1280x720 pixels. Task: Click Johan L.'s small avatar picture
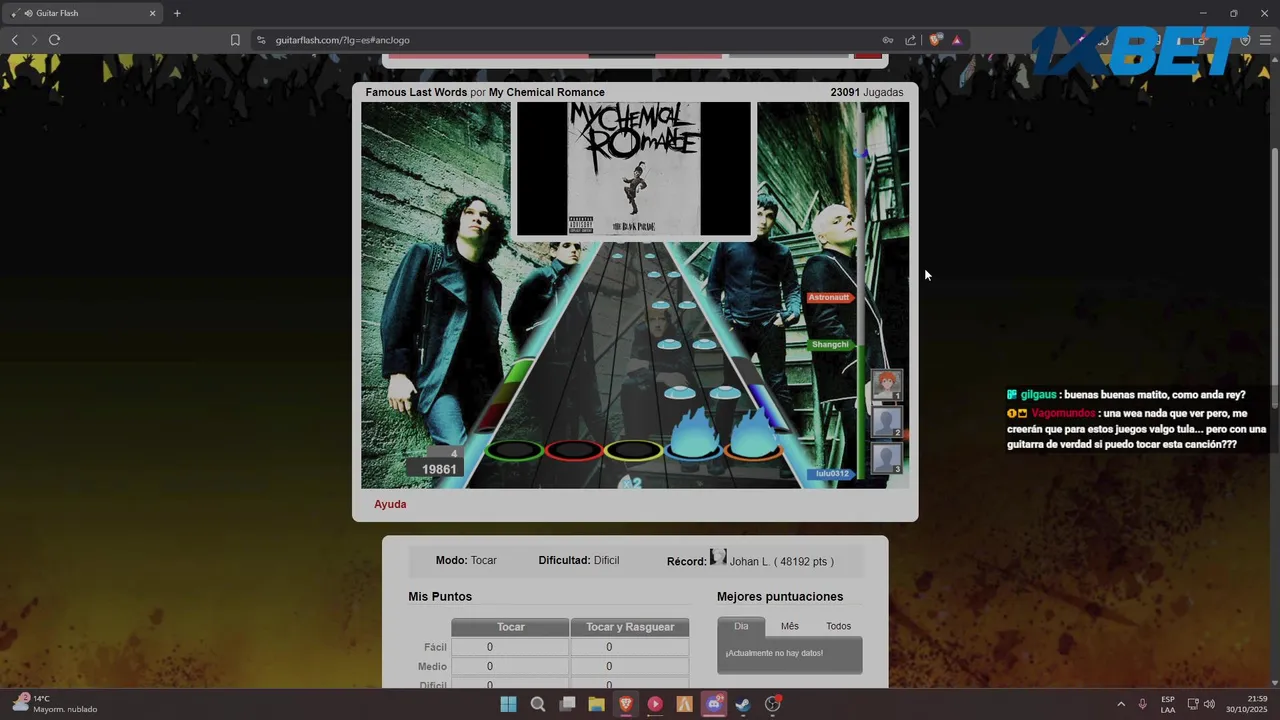tap(718, 558)
